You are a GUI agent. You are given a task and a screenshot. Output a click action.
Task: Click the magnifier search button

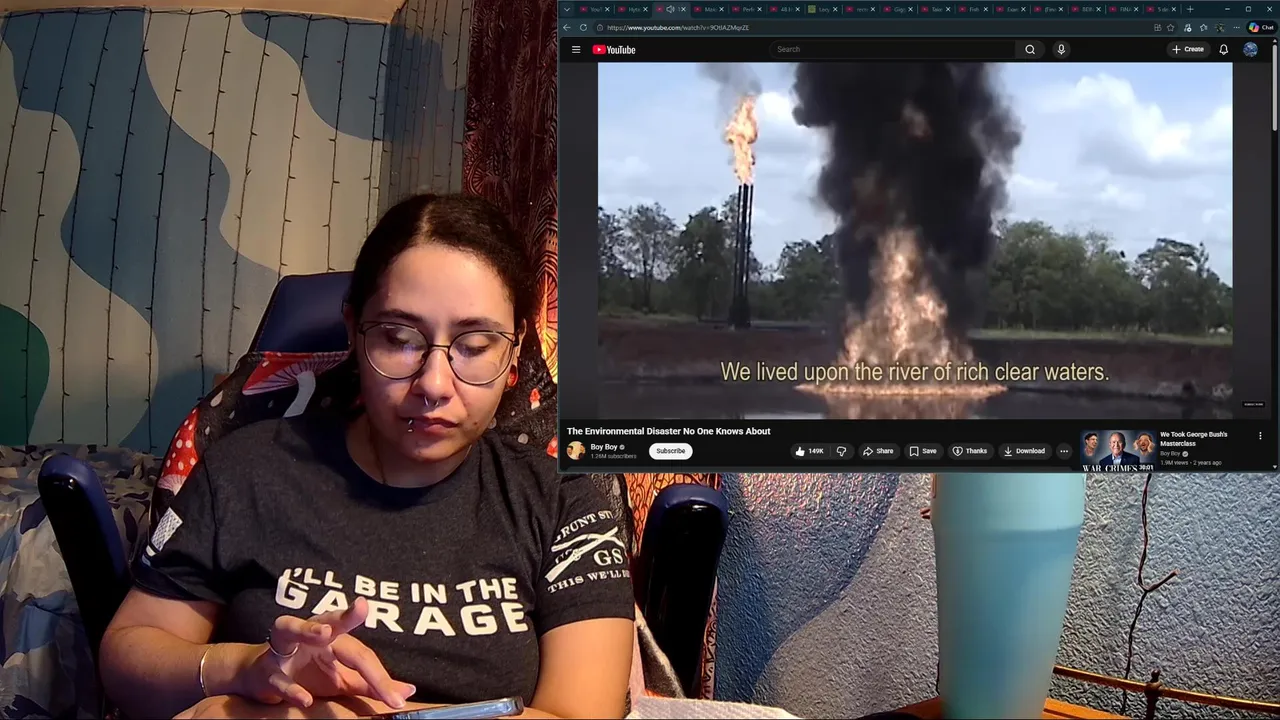(x=1030, y=49)
